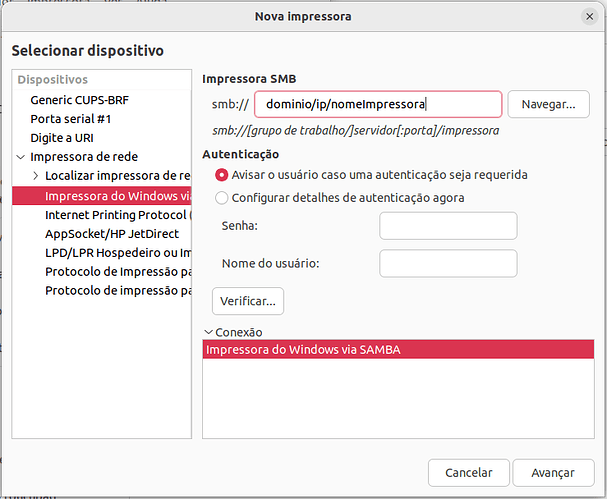607x499 pixels.
Task: Click the Nome do usuário field
Action: (x=448, y=263)
